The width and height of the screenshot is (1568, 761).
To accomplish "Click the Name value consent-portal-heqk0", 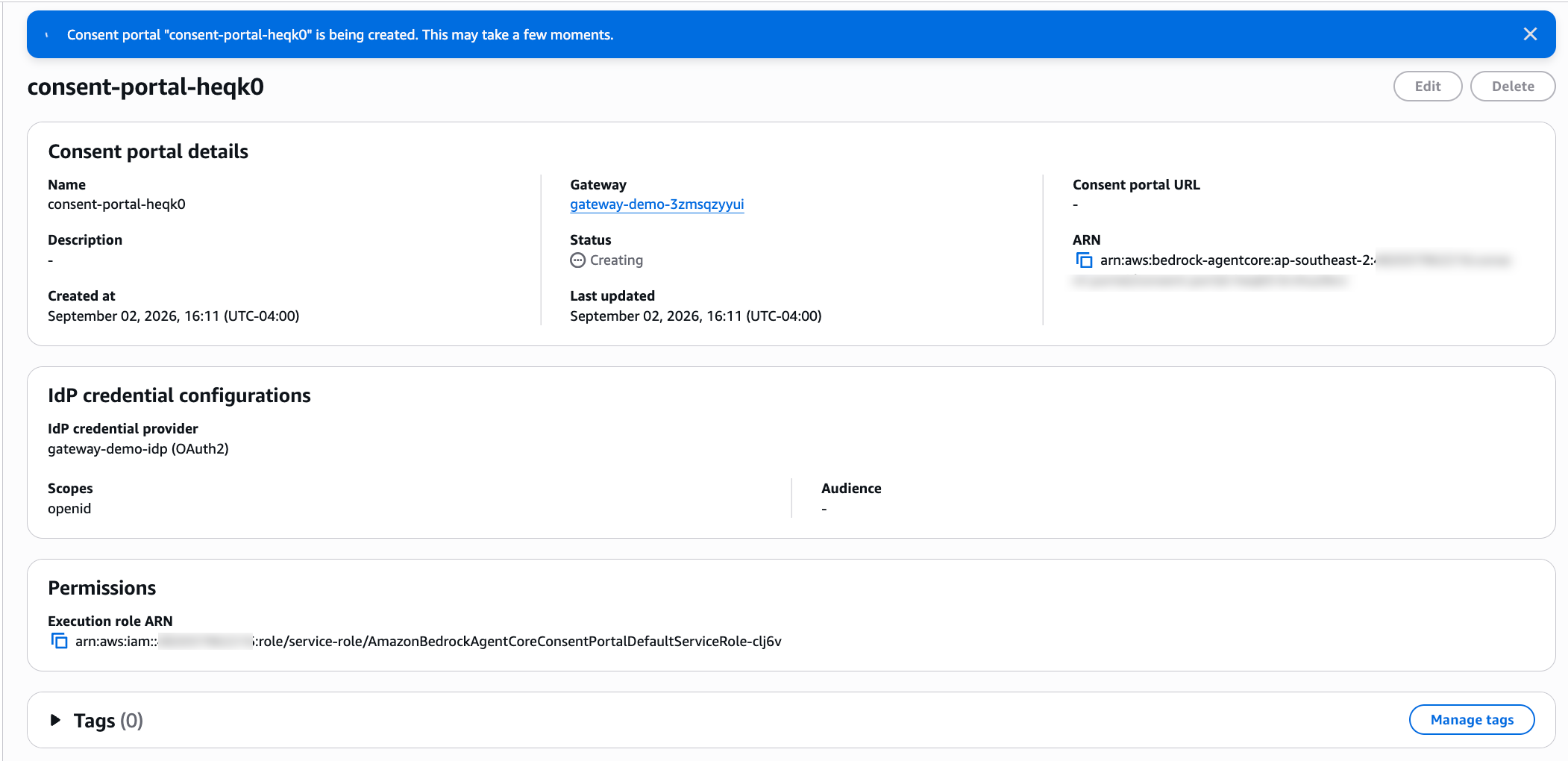I will click(116, 204).
